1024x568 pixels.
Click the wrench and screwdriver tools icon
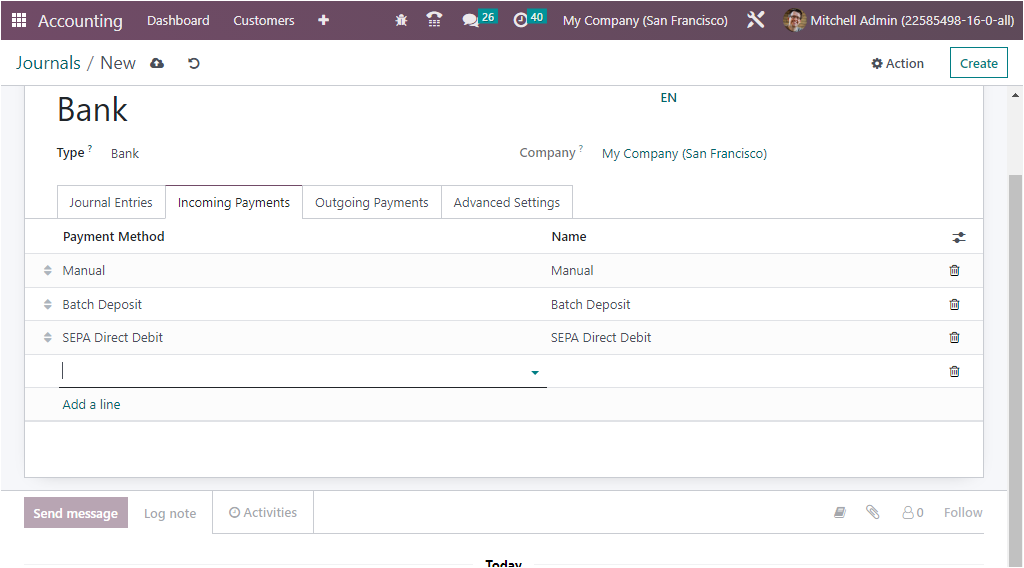click(756, 20)
